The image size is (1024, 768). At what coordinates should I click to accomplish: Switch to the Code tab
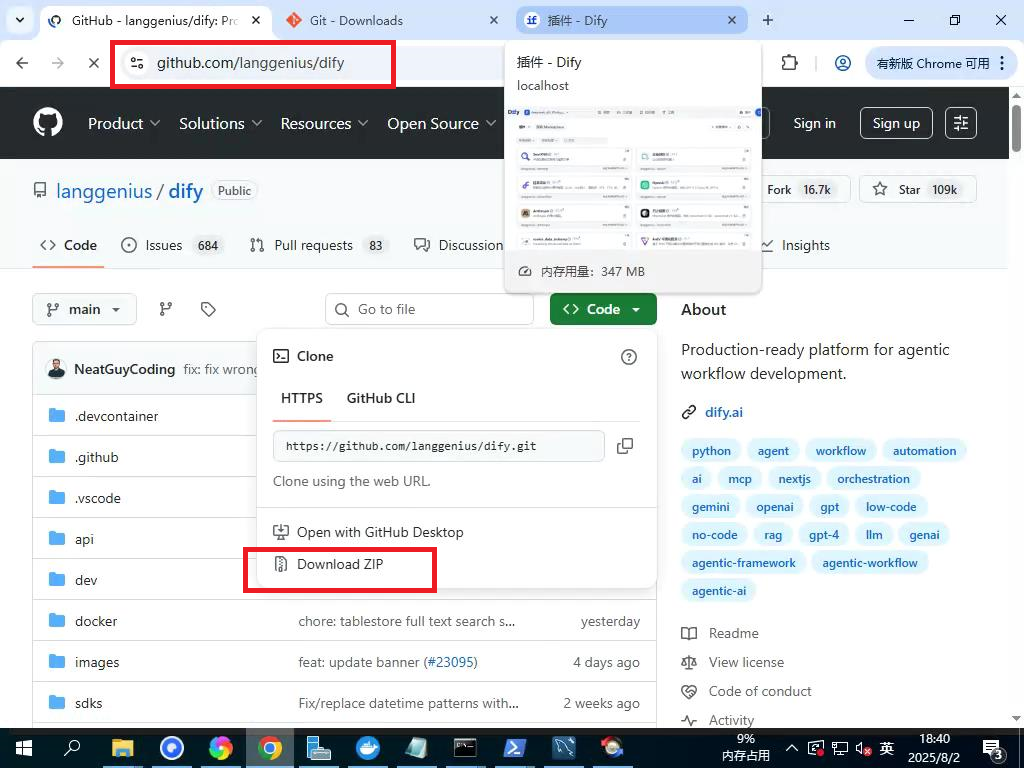click(68, 246)
